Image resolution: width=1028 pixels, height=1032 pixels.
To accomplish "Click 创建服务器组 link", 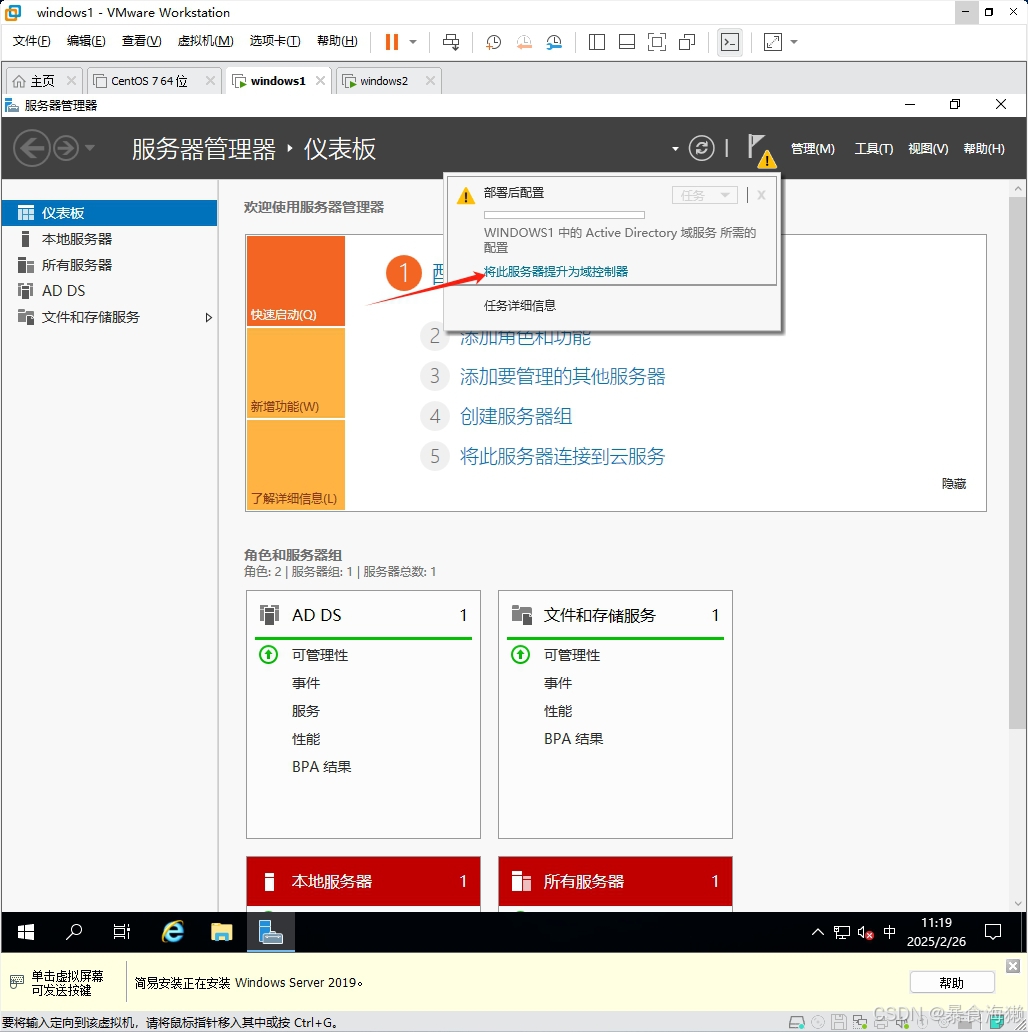I will coord(516,416).
